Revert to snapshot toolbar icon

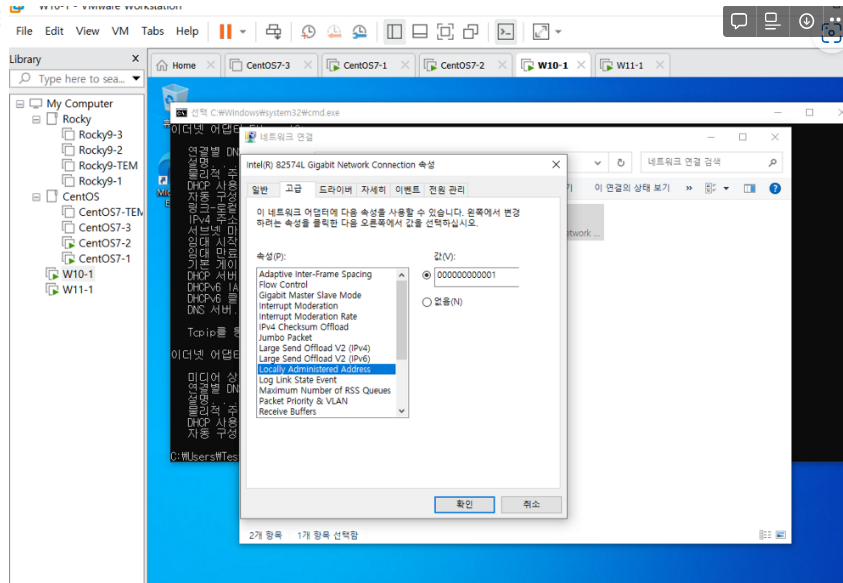[x=334, y=32]
